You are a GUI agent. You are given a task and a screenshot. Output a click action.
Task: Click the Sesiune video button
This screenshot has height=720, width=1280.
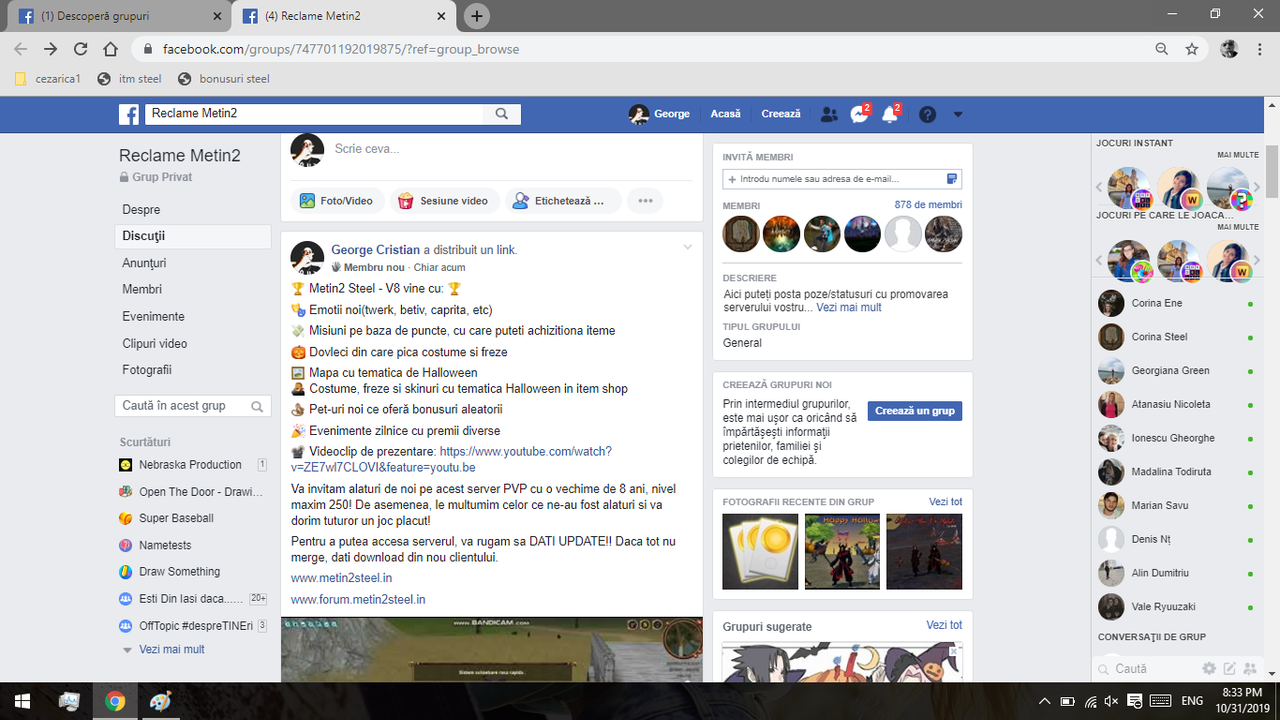(443, 201)
